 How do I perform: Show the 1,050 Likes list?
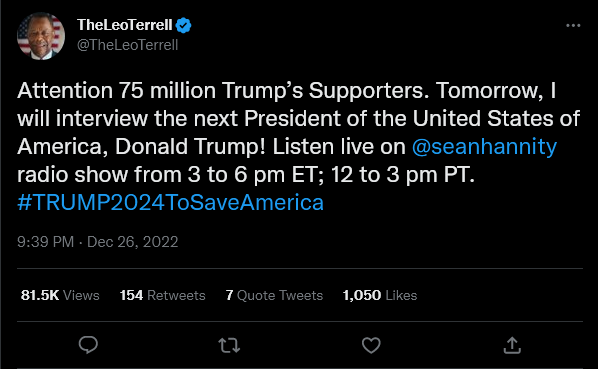pos(380,295)
